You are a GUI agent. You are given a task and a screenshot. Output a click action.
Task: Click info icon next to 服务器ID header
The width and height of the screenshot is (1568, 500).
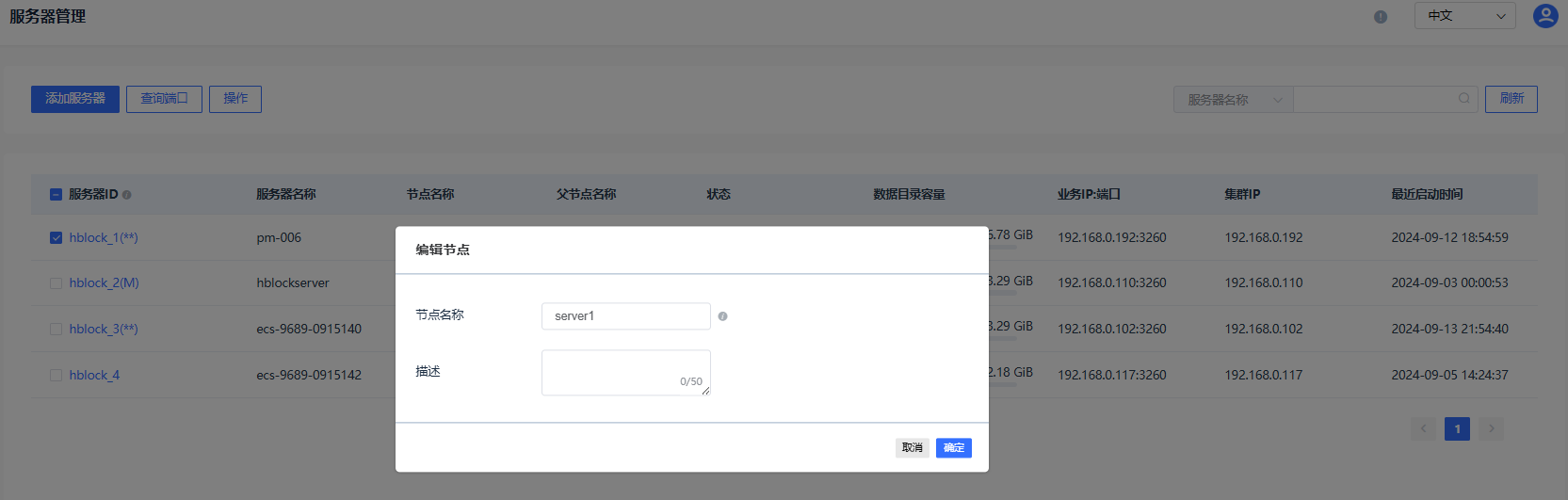[127, 195]
